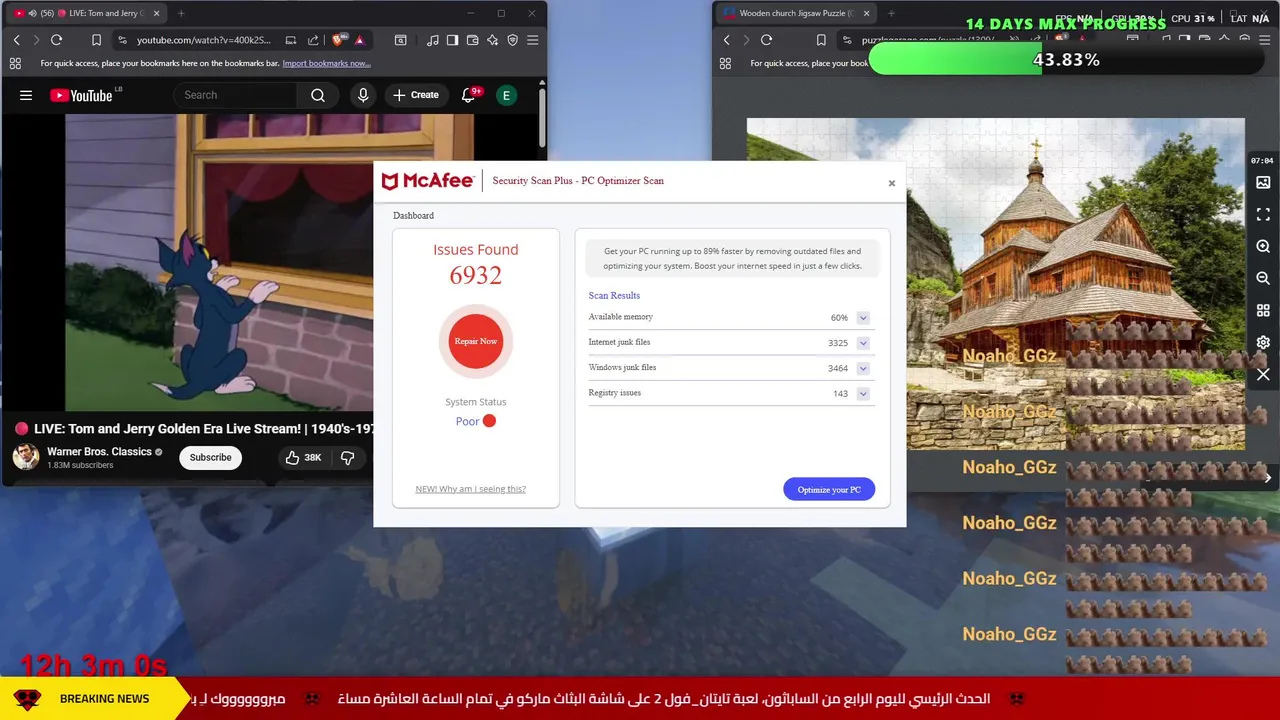Click the Tom and Jerry video player
The width and height of the screenshot is (1280, 720).
pyautogui.click(x=218, y=263)
